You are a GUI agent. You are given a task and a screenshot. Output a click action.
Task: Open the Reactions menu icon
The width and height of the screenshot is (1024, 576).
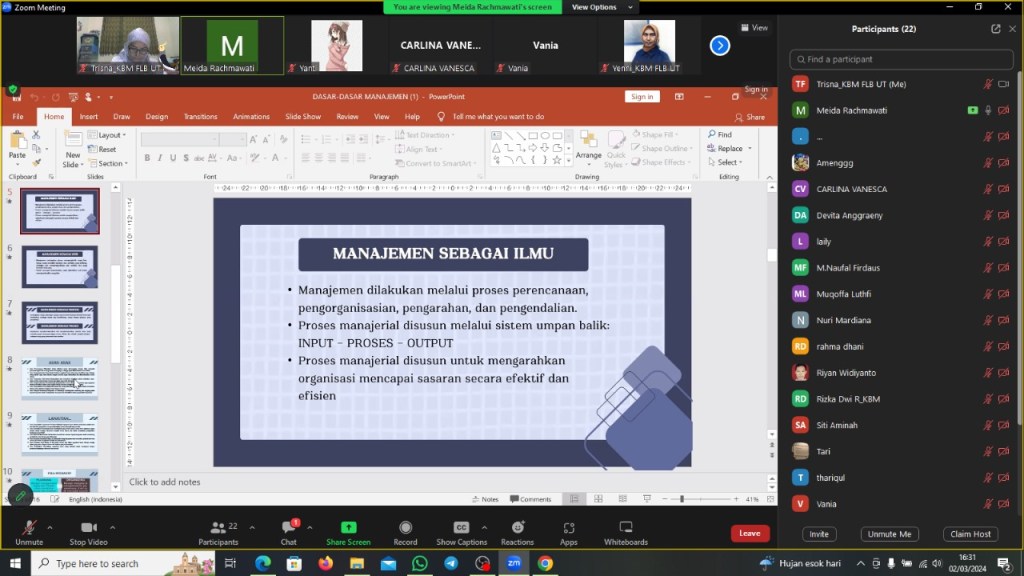pos(517,530)
